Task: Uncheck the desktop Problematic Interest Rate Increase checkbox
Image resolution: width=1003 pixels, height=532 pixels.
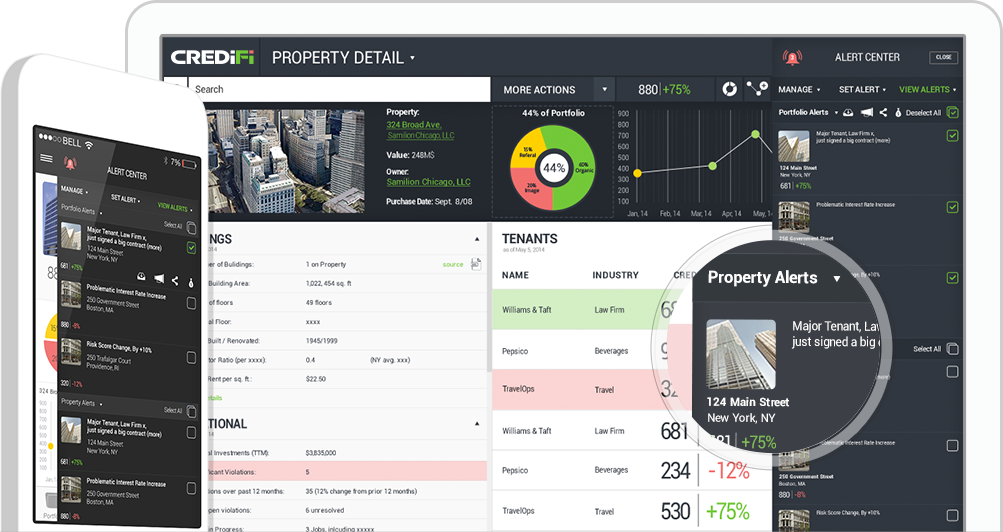Action: pyautogui.click(x=952, y=207)
